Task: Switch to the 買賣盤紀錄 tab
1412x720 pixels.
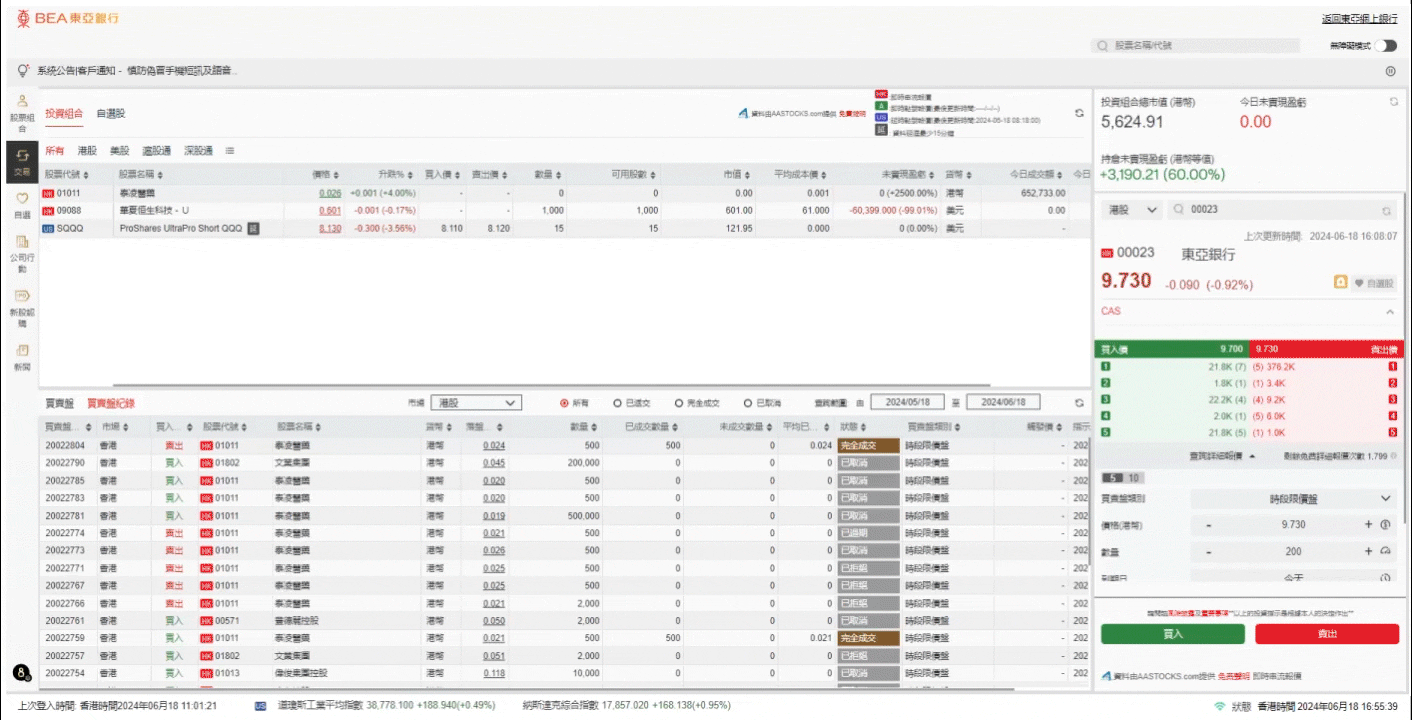Action: (x=111, y=403)
